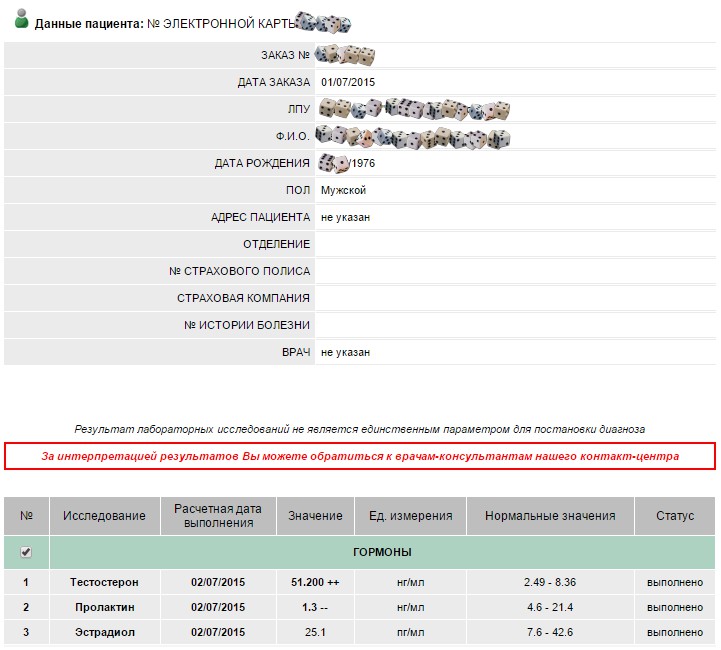Click the ГОРМОНЫ group header row
This screenshot has width=721, height=650.
(x=382, y=552)
